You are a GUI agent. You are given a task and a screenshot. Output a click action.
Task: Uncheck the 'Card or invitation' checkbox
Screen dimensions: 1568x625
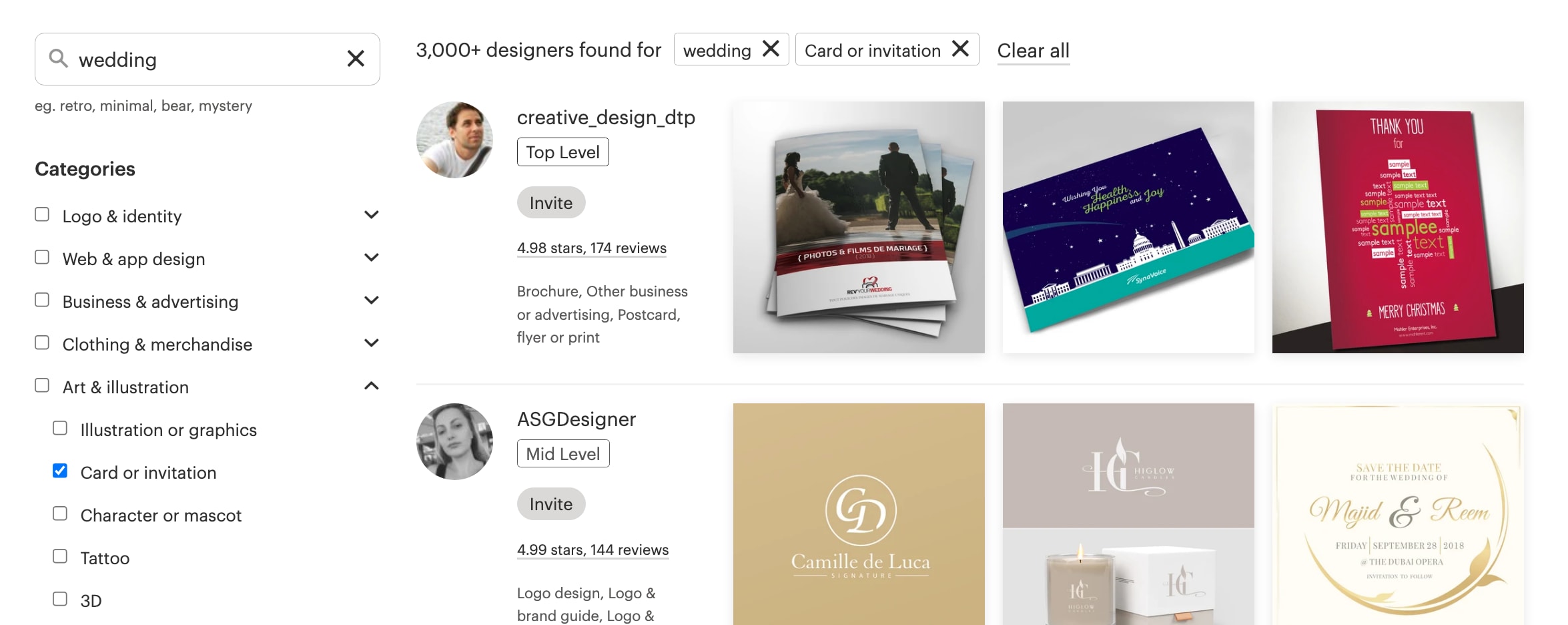point(61,471)
